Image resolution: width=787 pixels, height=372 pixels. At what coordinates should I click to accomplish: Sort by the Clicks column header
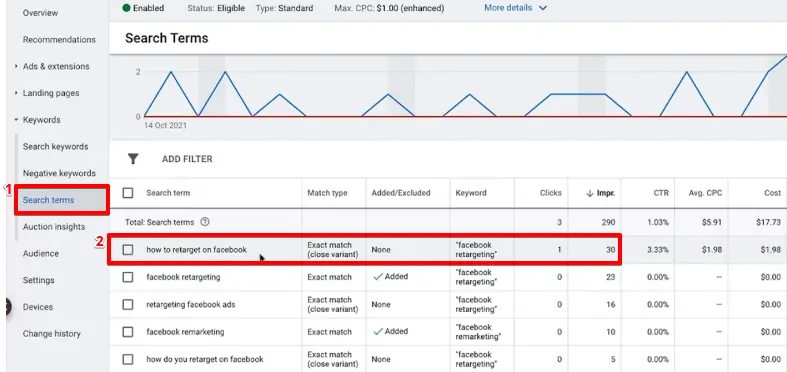[551, 193]
